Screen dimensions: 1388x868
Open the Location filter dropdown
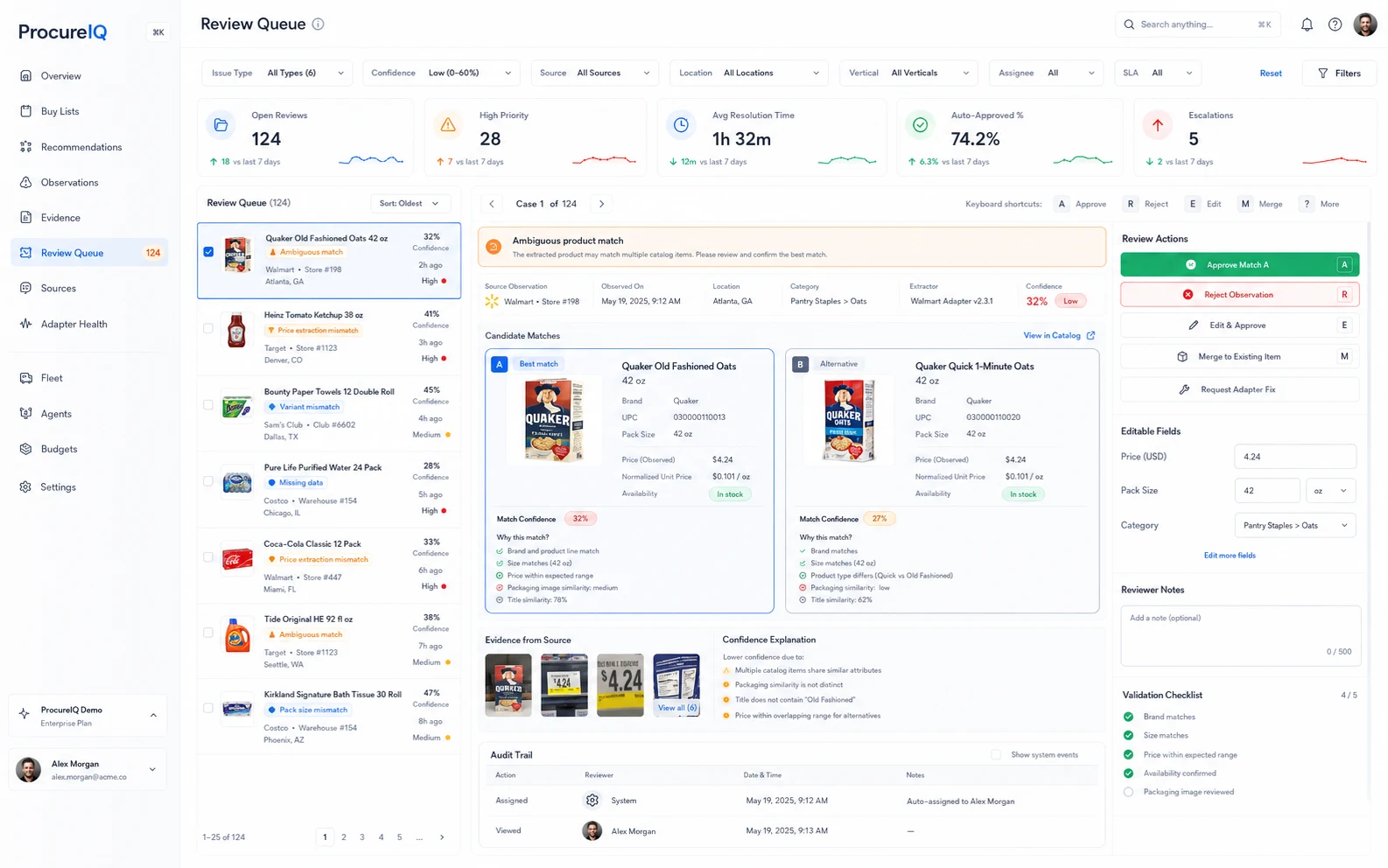tap(748, 73)
